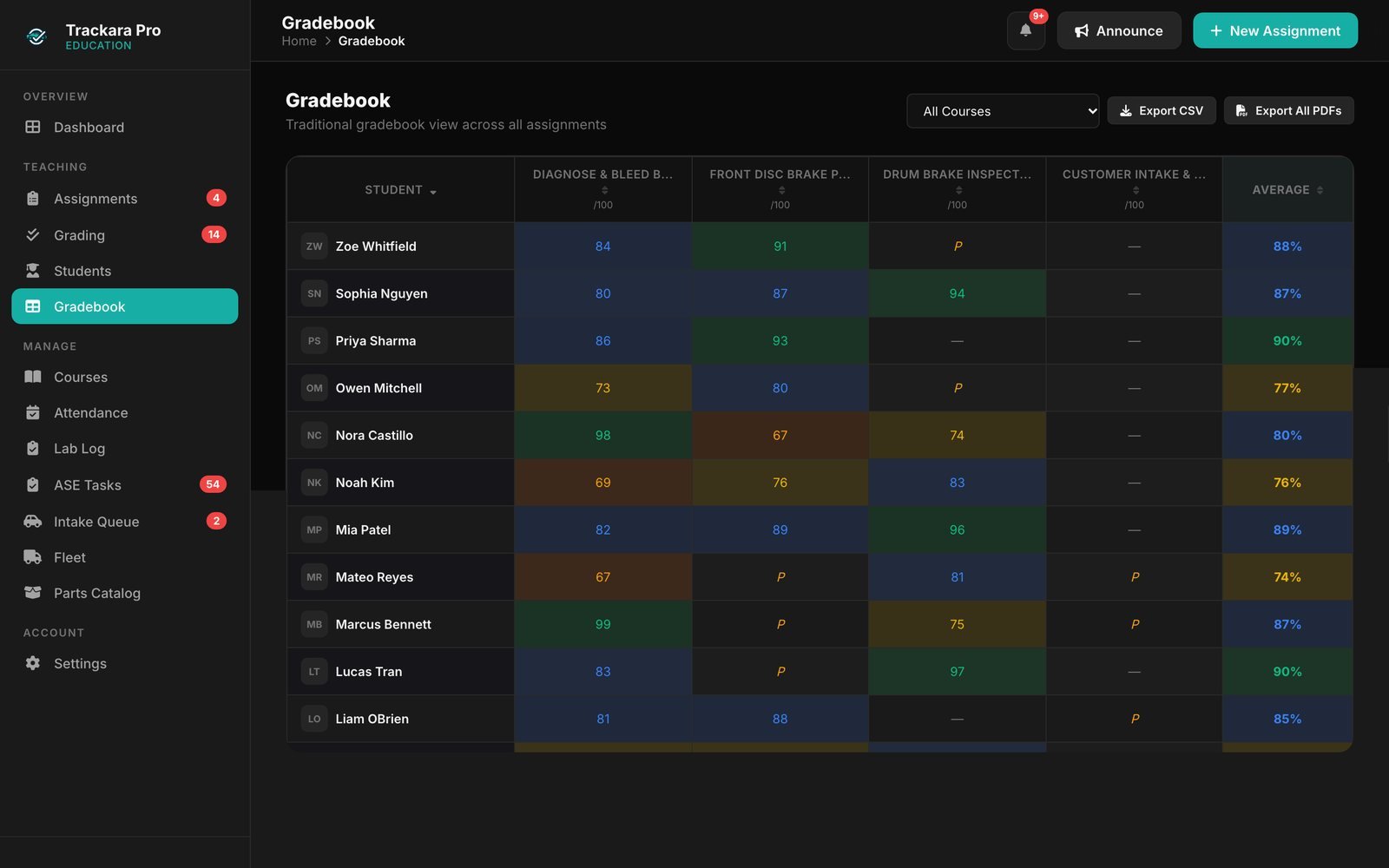
Task: Select Marcus Bennett's score of 99
Action: [603, 624]
